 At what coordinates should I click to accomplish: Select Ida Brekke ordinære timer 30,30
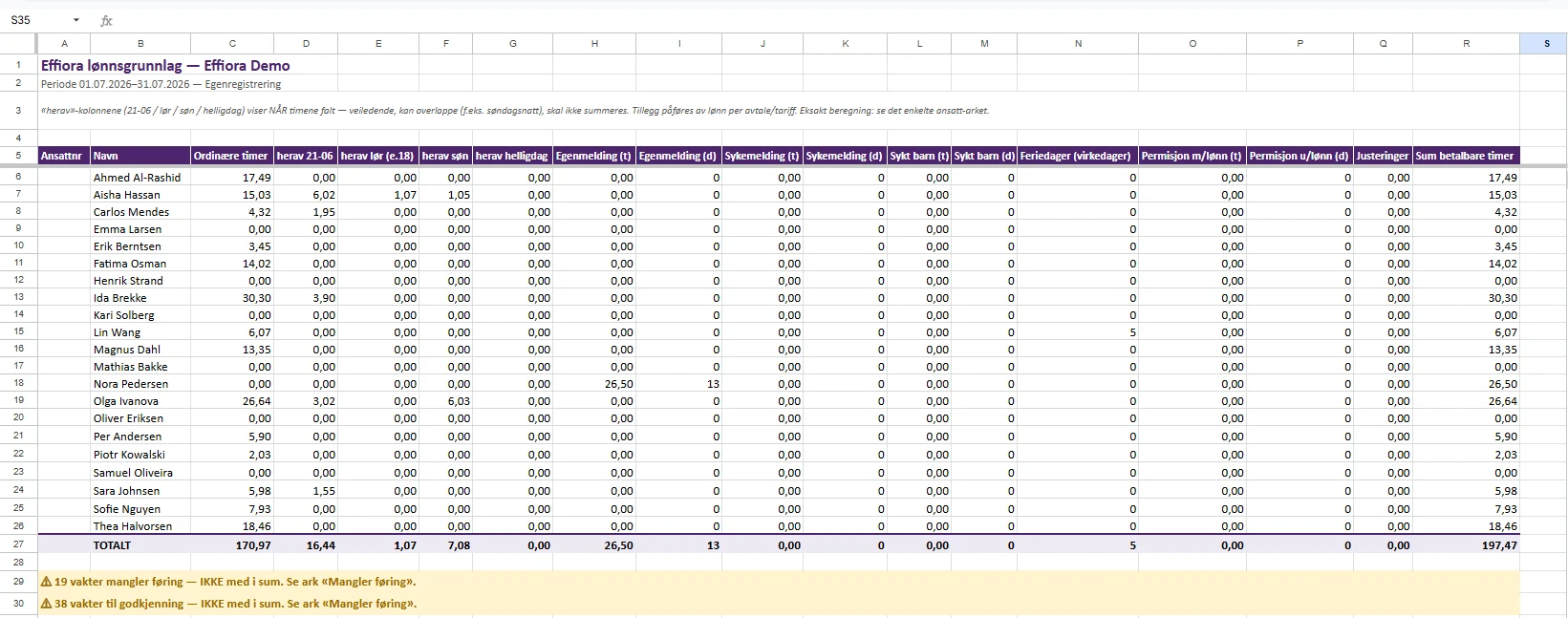pos(232,298)
